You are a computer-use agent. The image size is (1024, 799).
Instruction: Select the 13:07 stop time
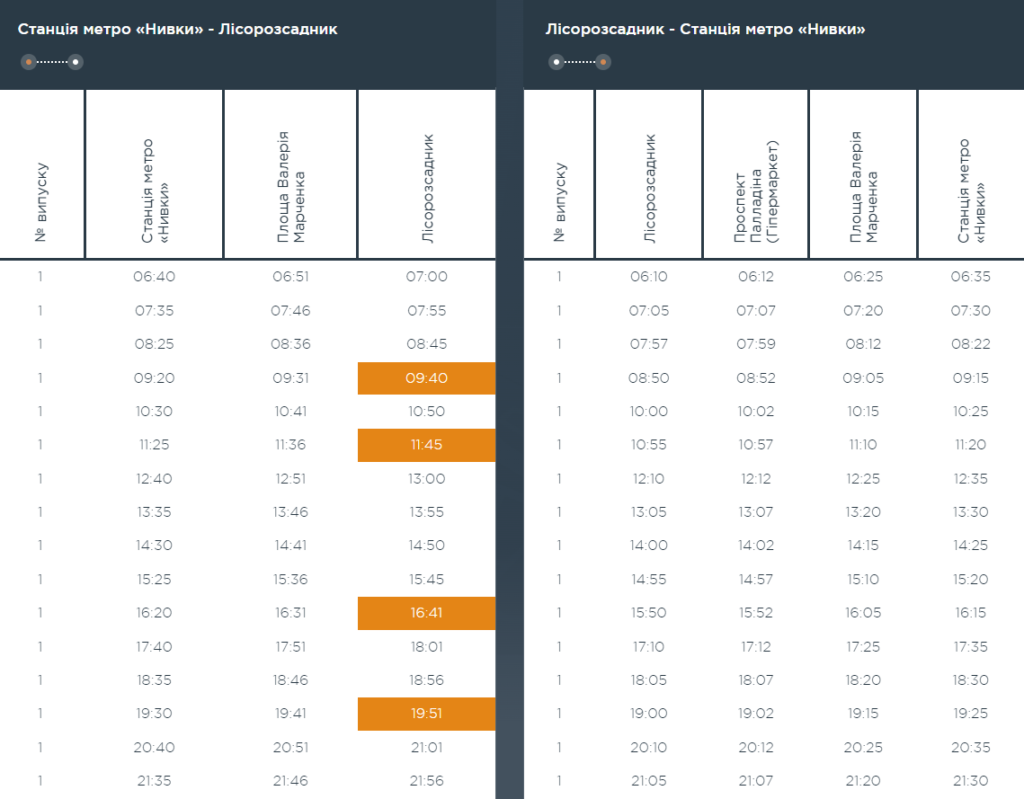click(756, 512)
